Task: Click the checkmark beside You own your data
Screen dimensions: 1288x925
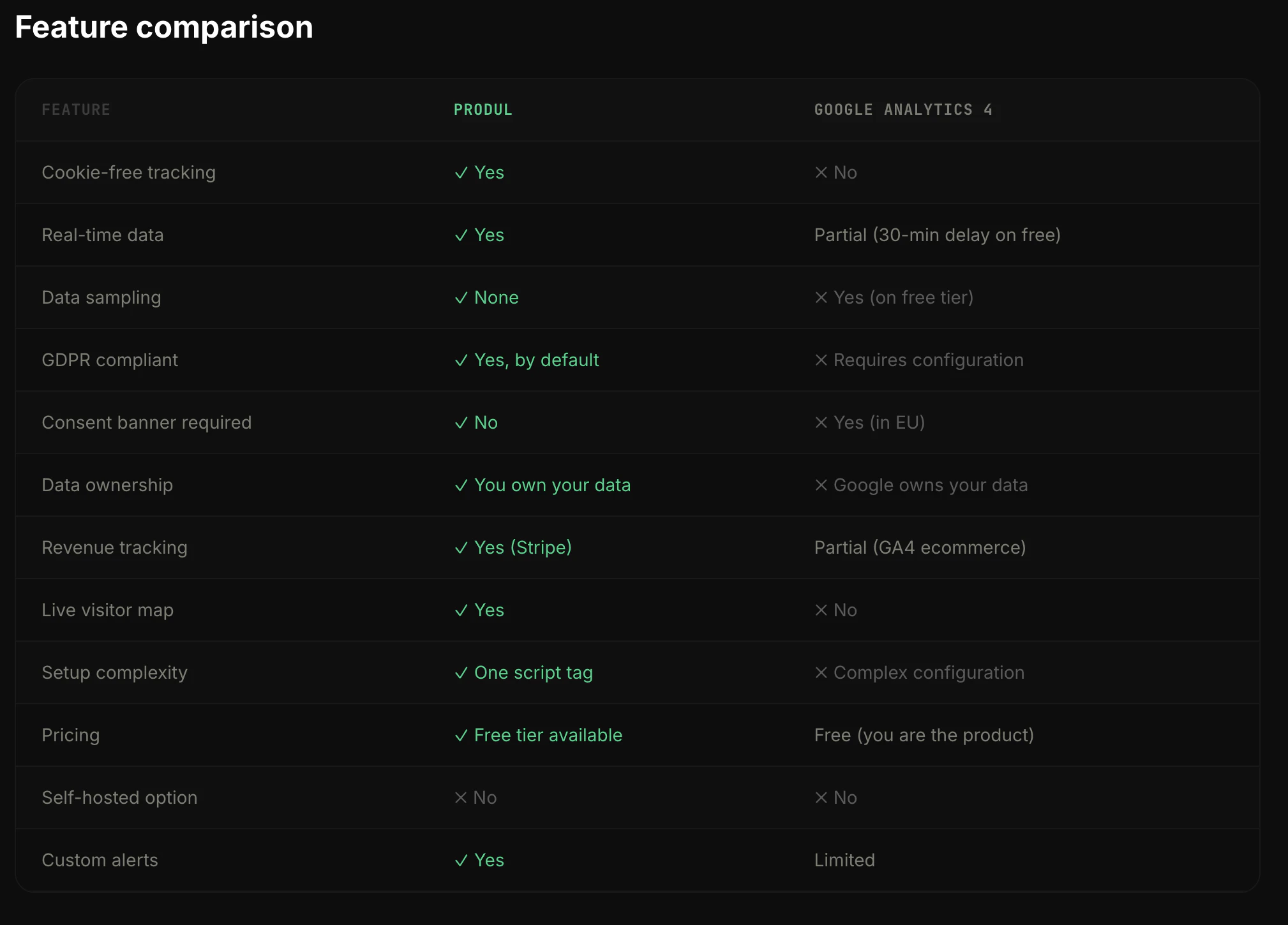Action: click(x=461, y=485)
